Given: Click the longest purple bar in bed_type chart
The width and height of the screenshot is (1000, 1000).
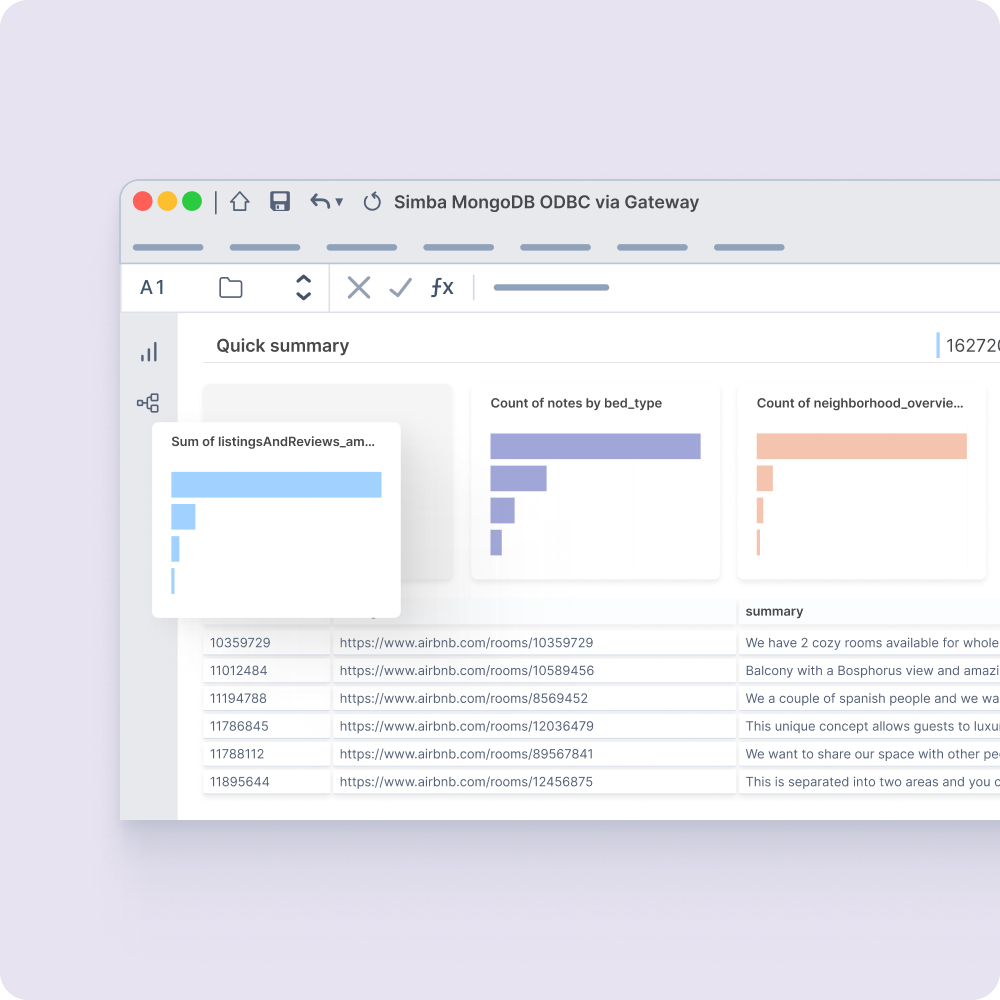Looking at the screenshot, I should pyautogui.click(x=595, y=446).
